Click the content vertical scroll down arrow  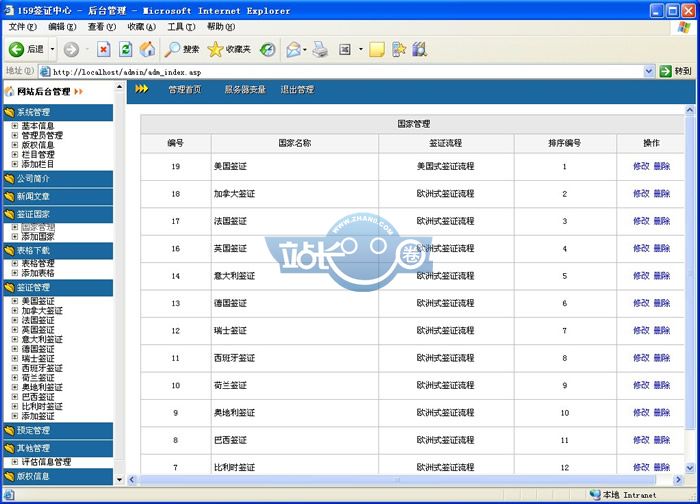[690, 468]
